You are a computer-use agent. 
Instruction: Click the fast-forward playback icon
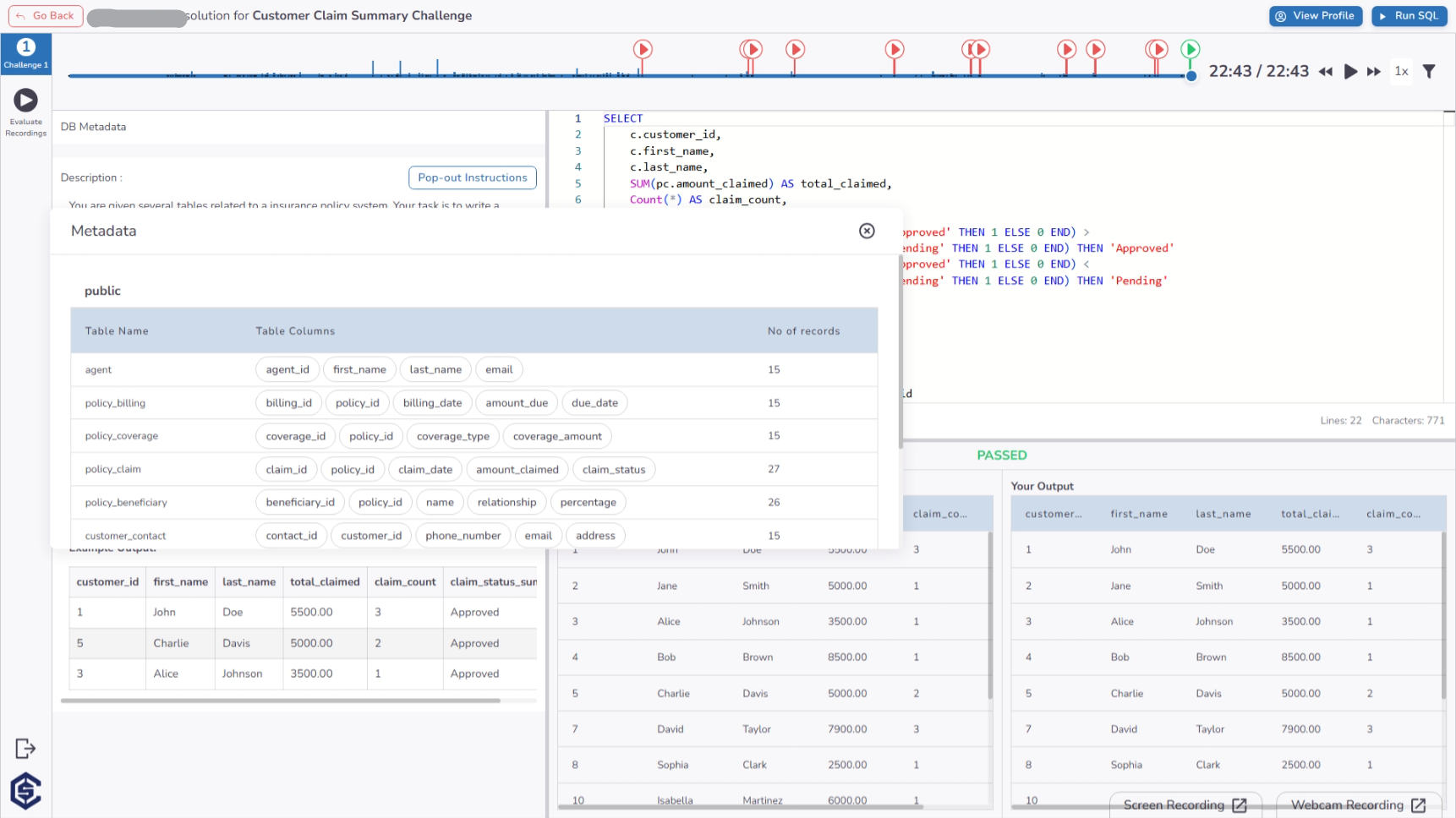[x=1373, y=72]
